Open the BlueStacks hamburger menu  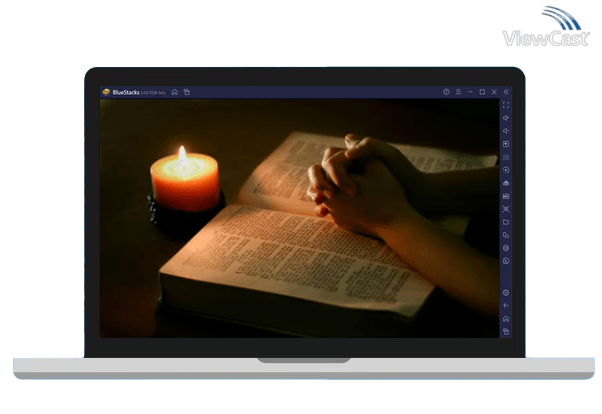(458, 92)
